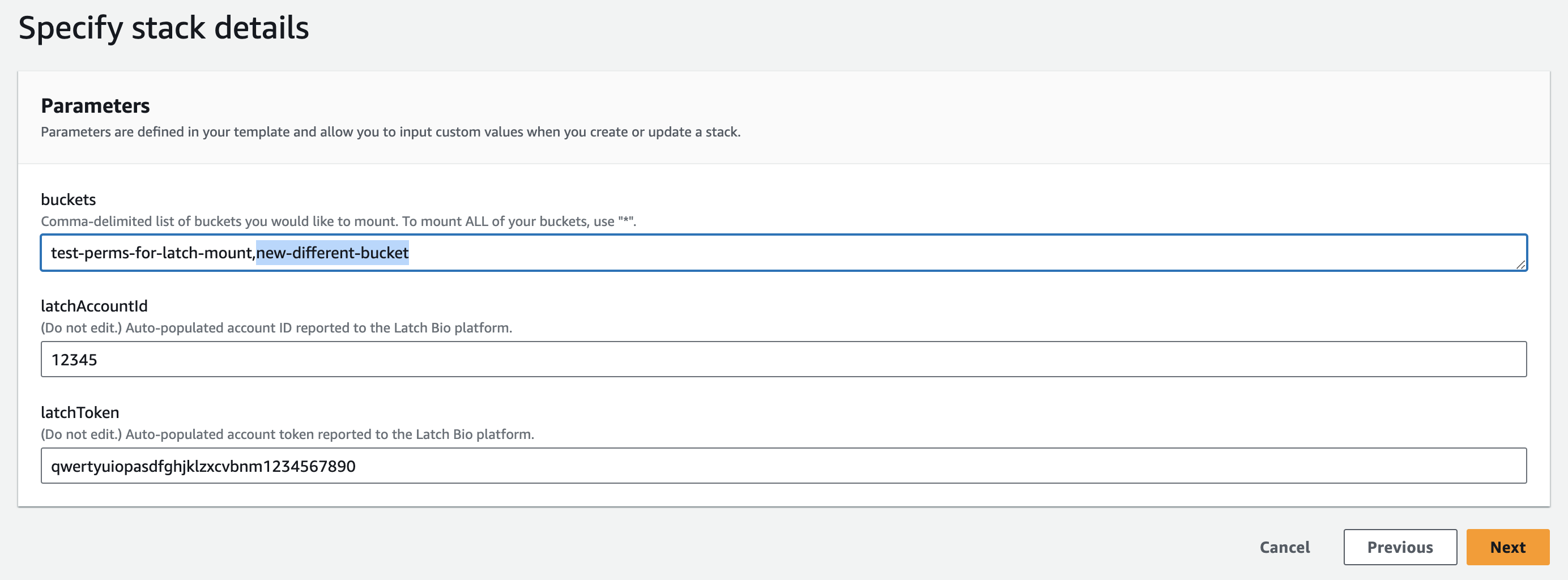The height and width of the screenshot is (580, 1568).
Task: Click the Comma-delimited list description text
Action: click(x=338, y=221)
